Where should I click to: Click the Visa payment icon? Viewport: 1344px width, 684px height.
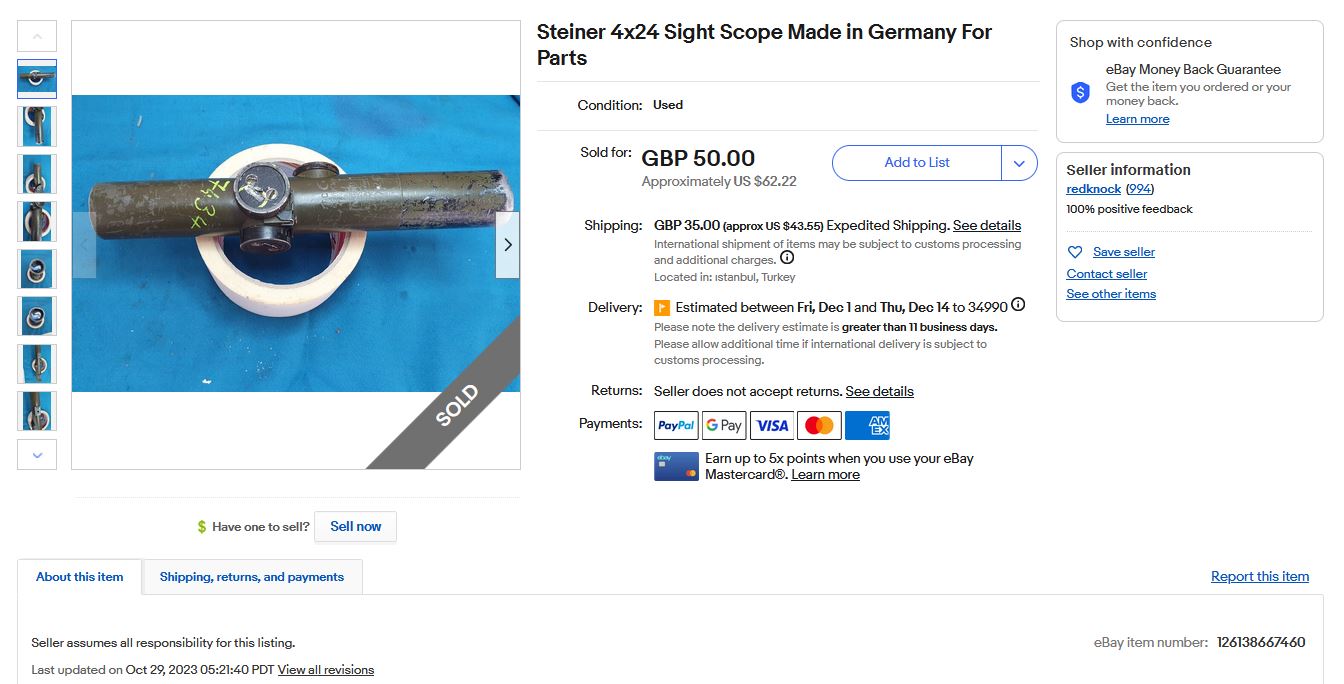coord(772,425)
